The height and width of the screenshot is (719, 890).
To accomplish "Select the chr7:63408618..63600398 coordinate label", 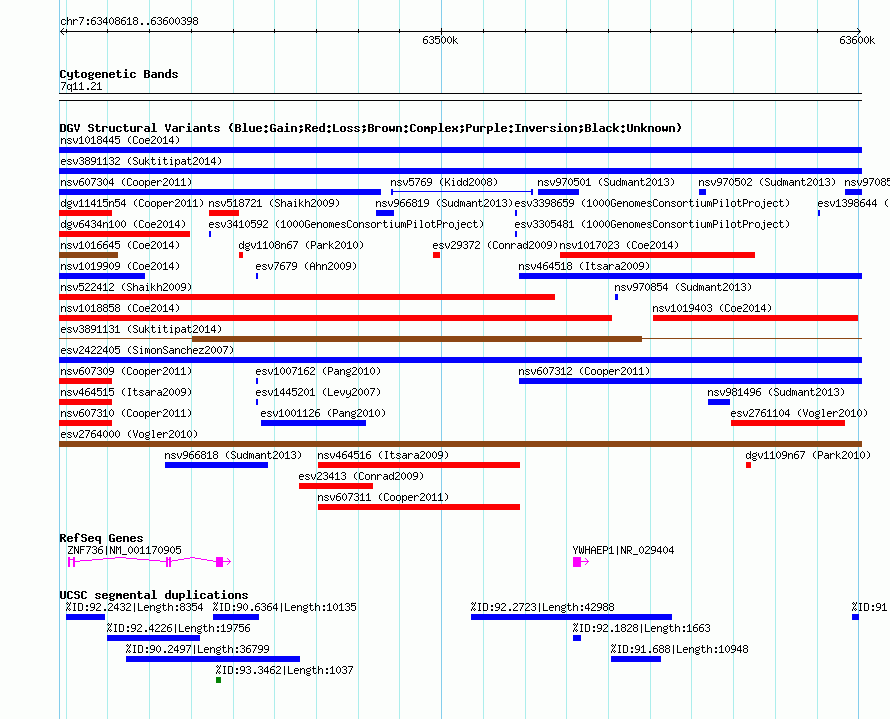I will tap(129, 22).
